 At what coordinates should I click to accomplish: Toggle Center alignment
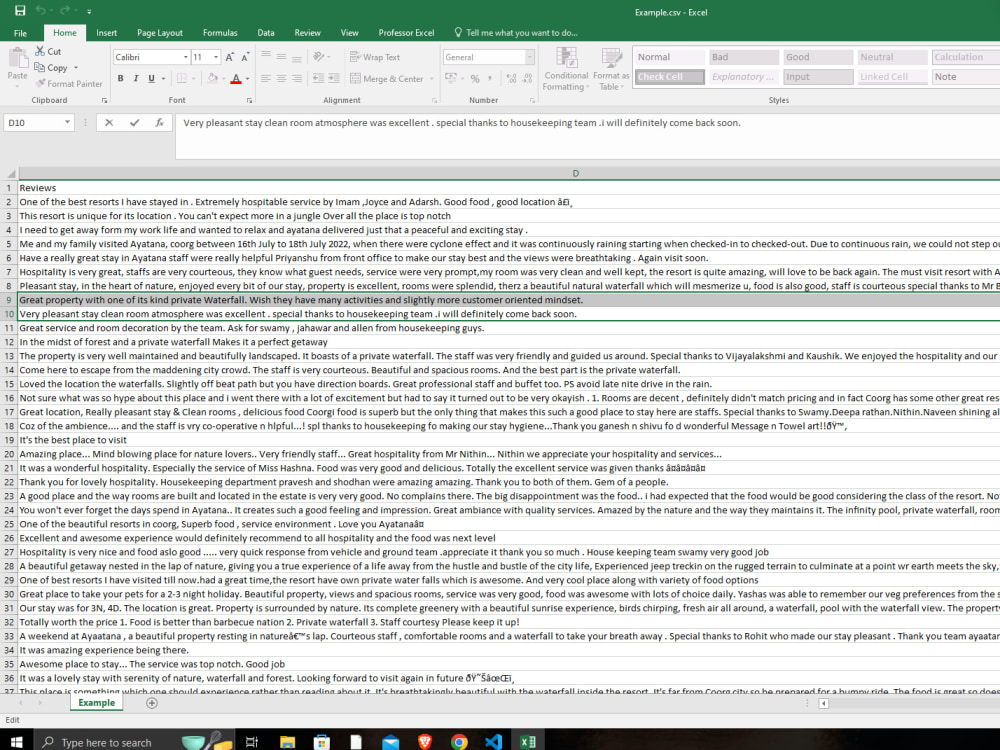pos(281,78)
